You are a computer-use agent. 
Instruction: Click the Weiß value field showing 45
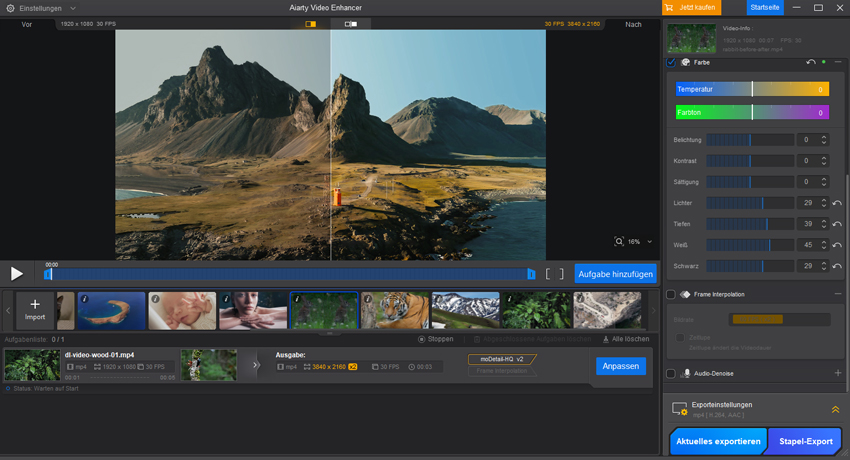point(808,245)
